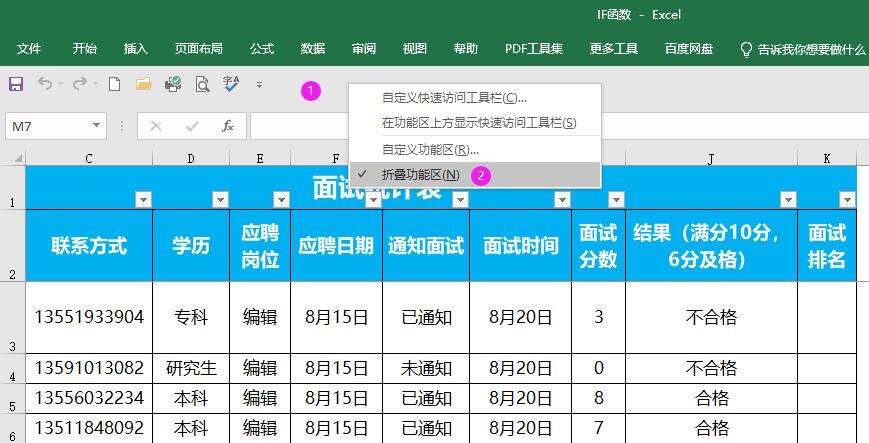Open the filter arrow above 结果 column
Image resolution: width=869 pixels, height=443 pixels.
pos(788,200)
